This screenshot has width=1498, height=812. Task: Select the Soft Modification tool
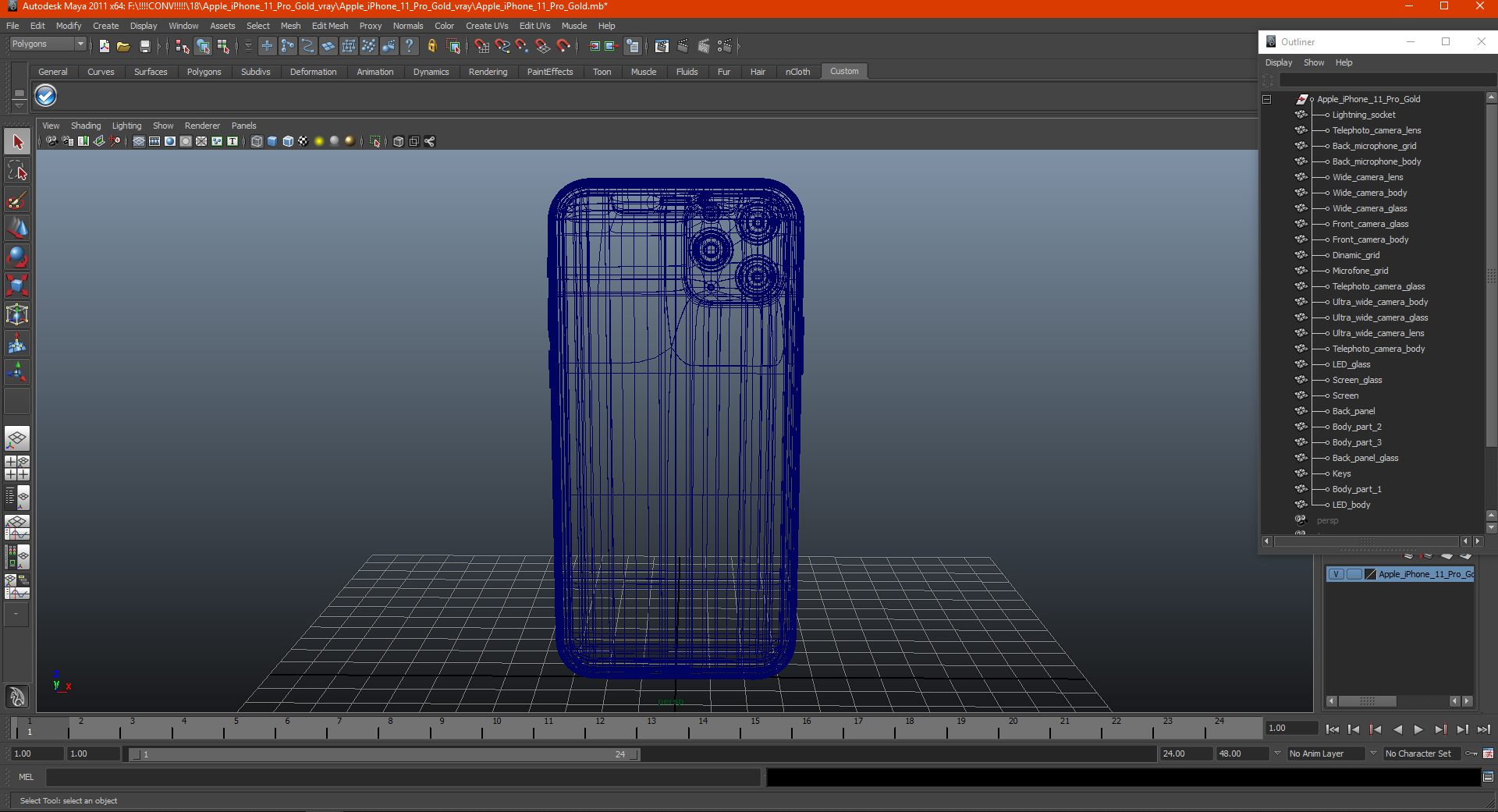pos(17,343)
